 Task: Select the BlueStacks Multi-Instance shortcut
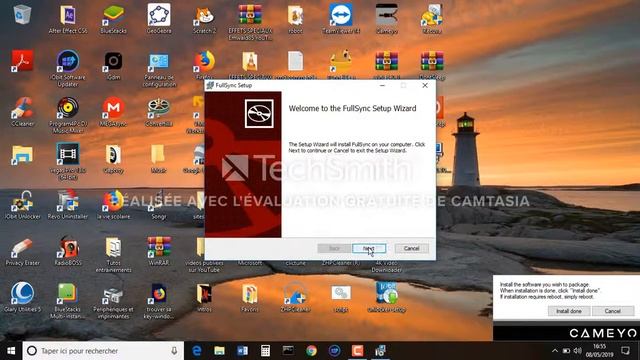coord(68,301)
